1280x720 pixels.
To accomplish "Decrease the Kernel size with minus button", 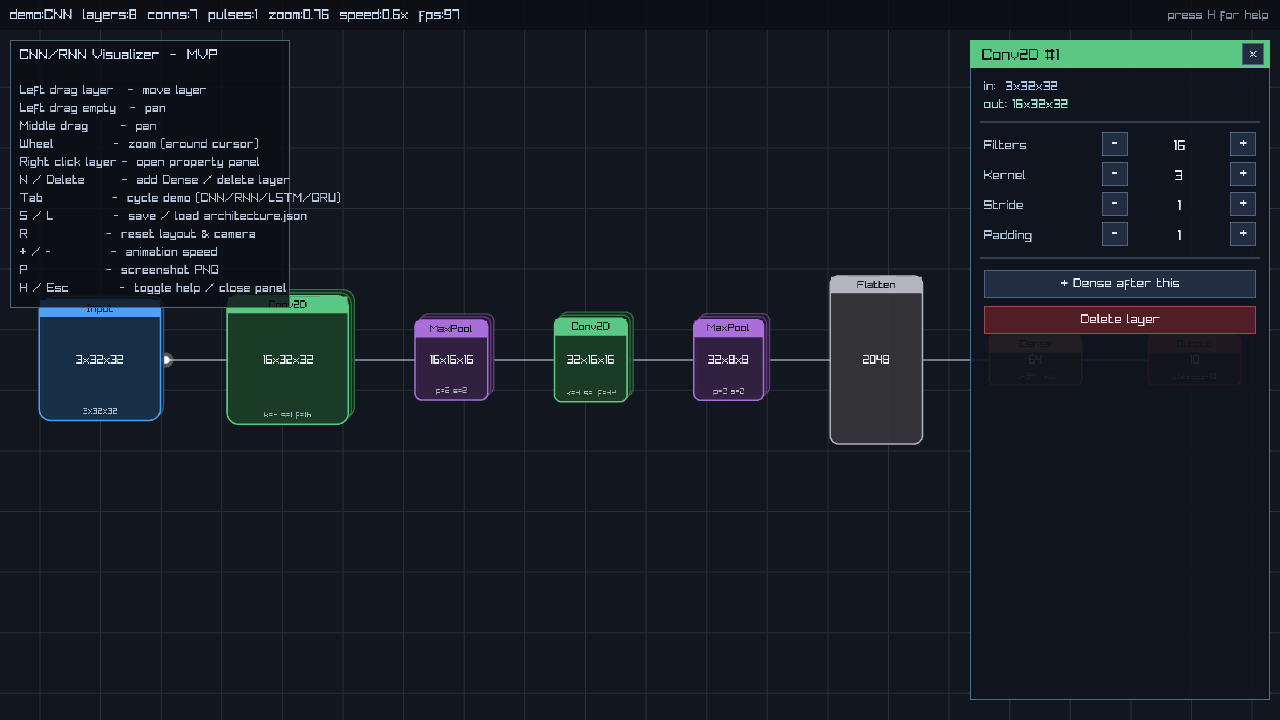I will 1115,174.
